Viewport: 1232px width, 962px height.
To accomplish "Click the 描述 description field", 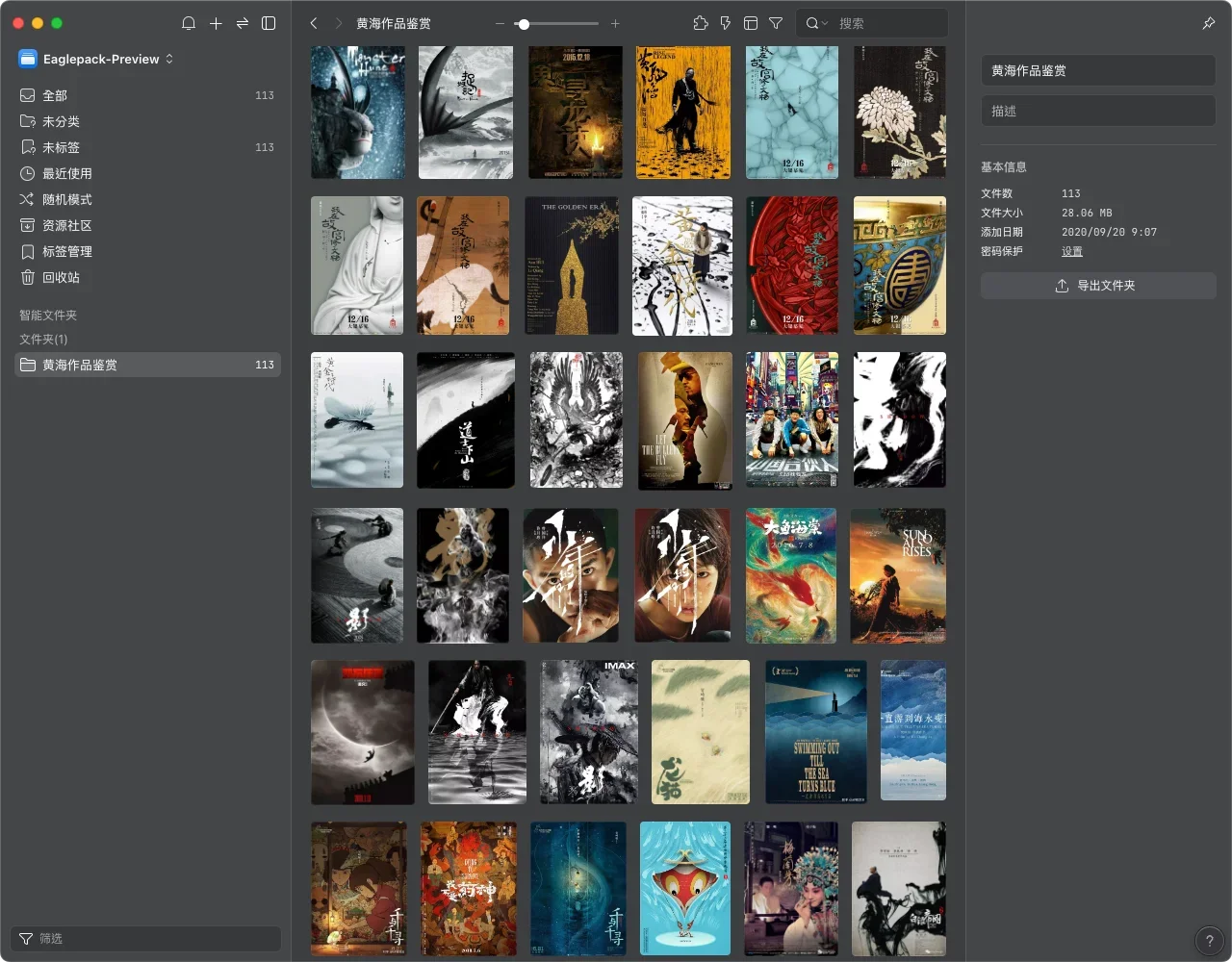I will [x=1098, y=111].
